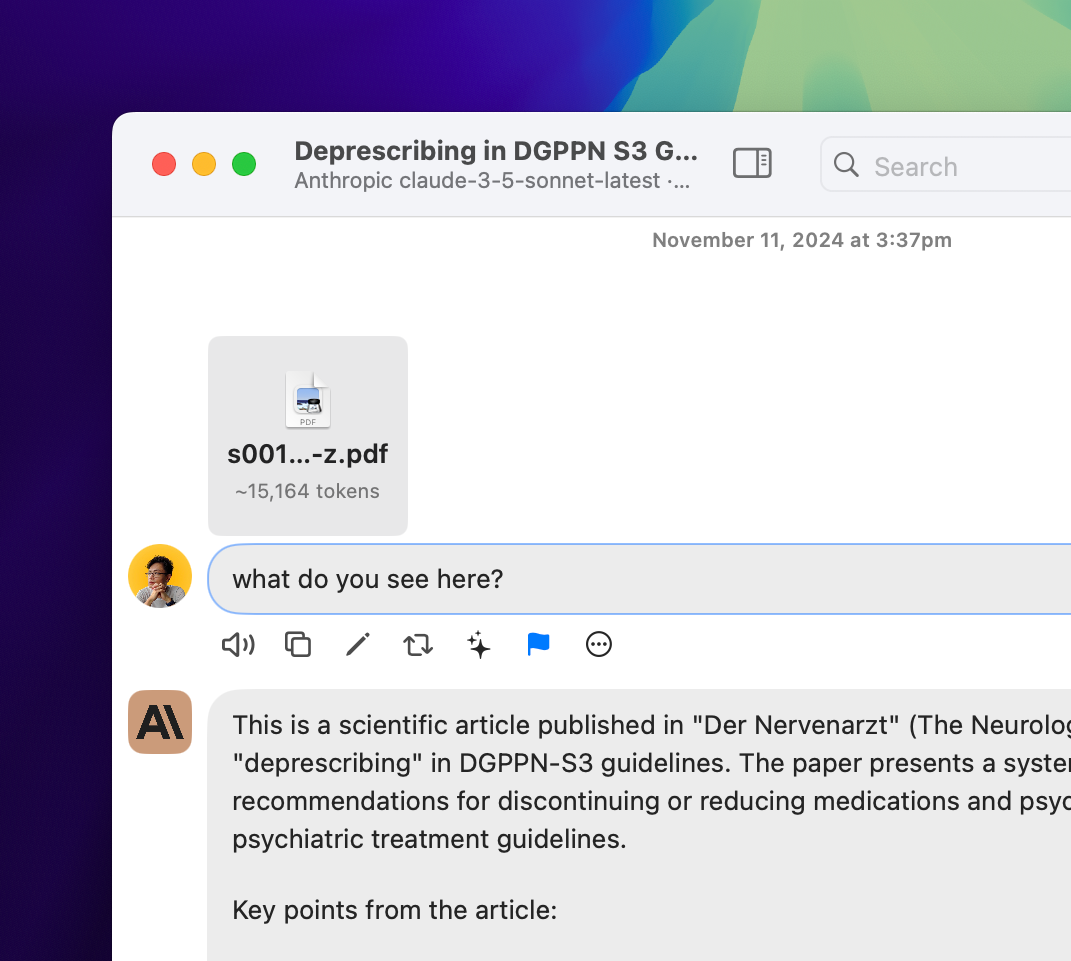Toggle the sidebar panel icon in title bar

[752, 163]
